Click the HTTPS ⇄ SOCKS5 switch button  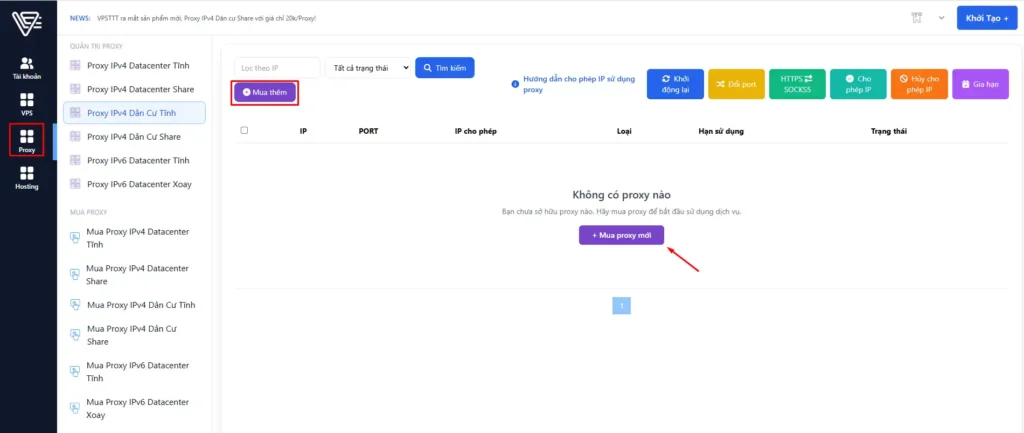coord(797,84)
